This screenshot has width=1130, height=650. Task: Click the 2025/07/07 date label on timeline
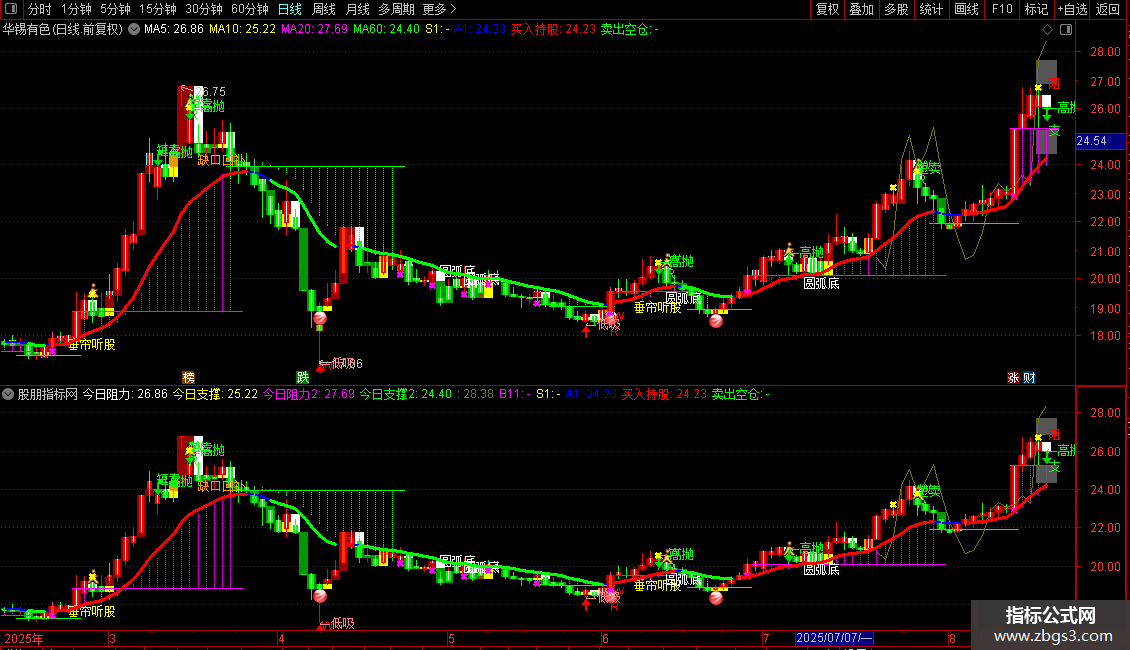click(834, 638)
